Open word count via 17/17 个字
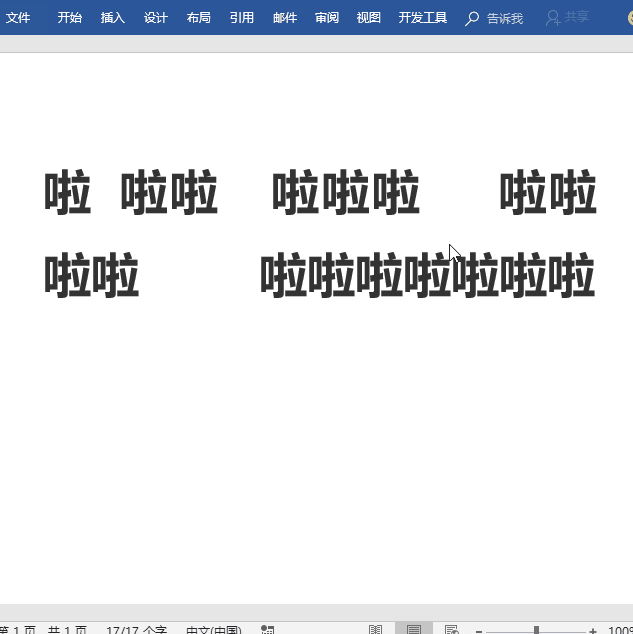The image size is (633, 634). (137, 630)
